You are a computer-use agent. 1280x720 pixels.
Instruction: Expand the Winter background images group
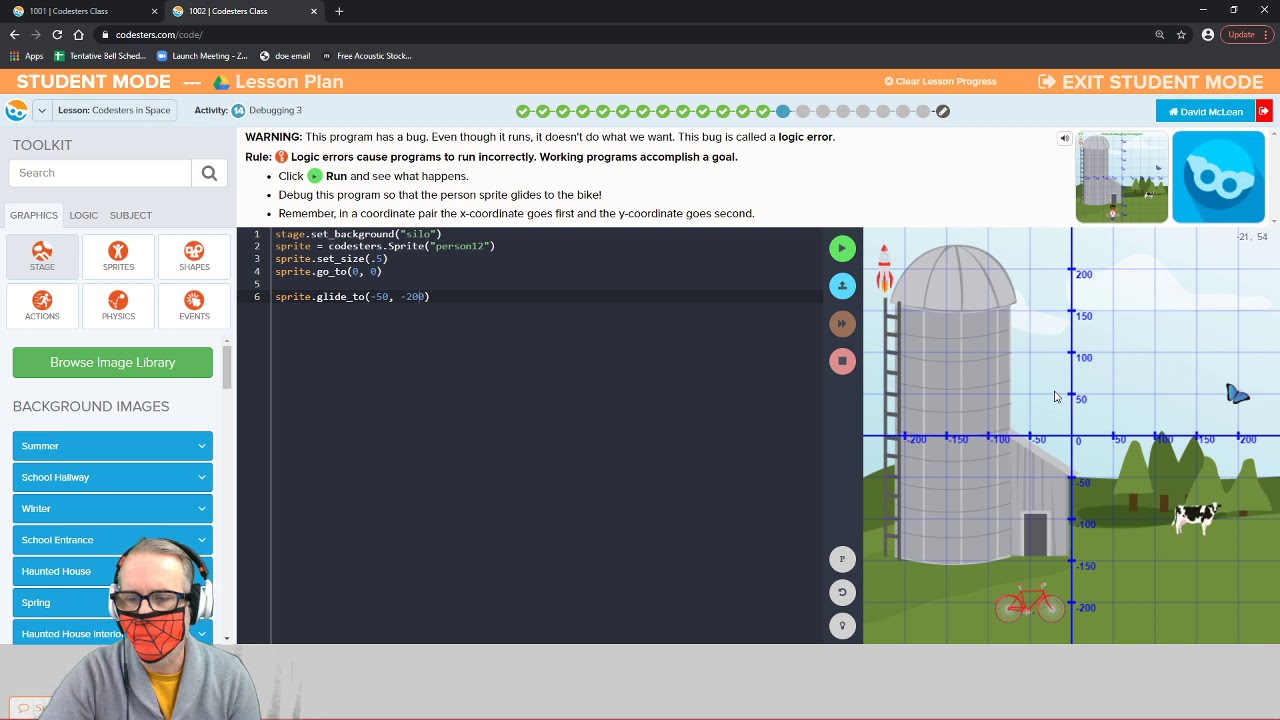coord(113,509)
